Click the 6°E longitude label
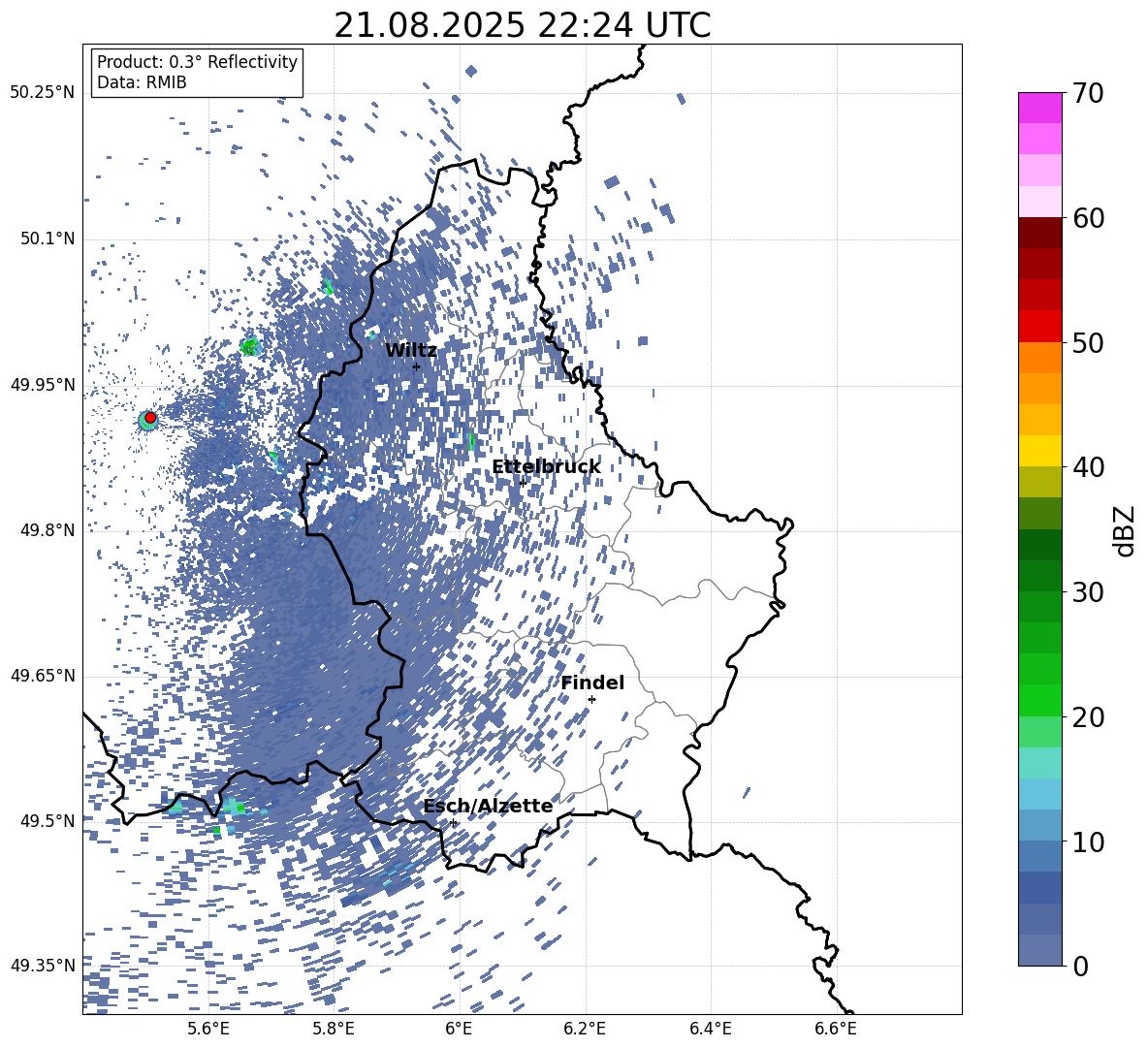Screen dimensions: 1148x1048 [459, 1029]
